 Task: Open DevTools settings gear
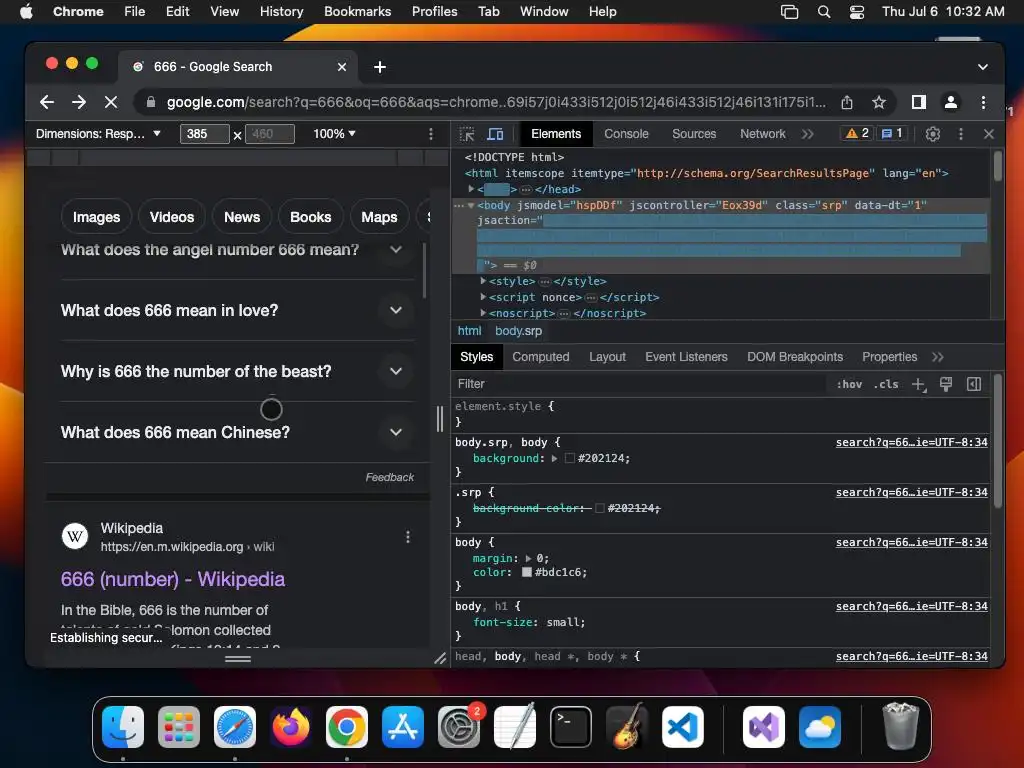pos(933,134)
